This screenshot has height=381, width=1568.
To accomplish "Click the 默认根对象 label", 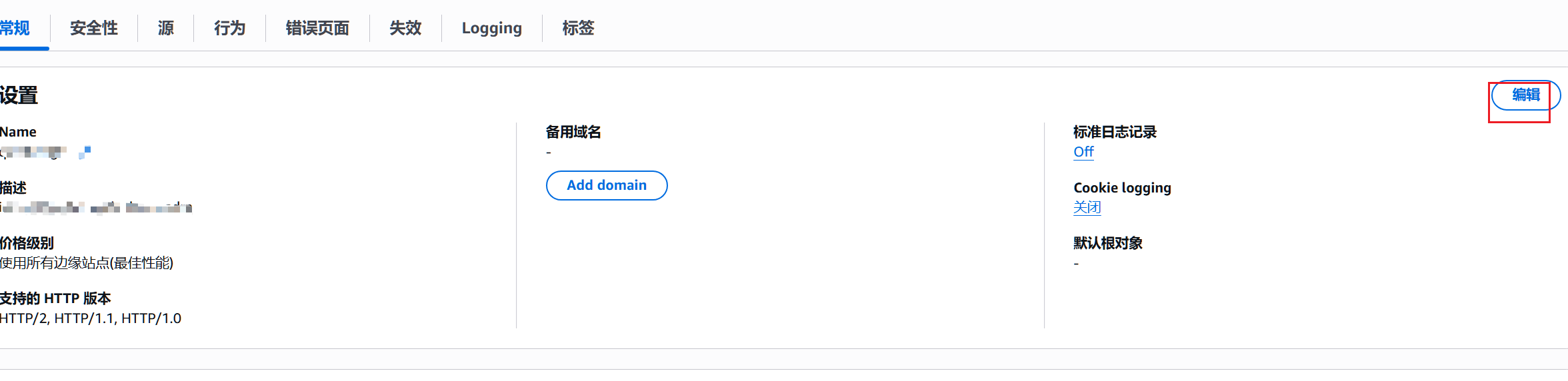I will click(1108, 243).
